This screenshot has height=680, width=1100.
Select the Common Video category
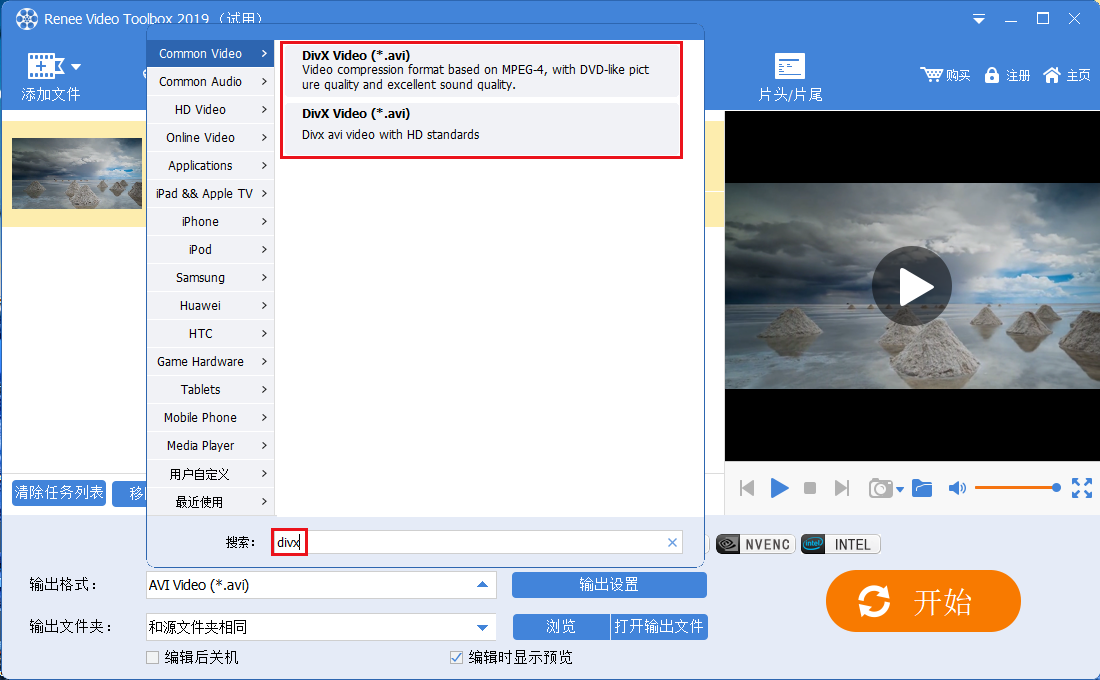pyautogui.click(x=210, y=54)
